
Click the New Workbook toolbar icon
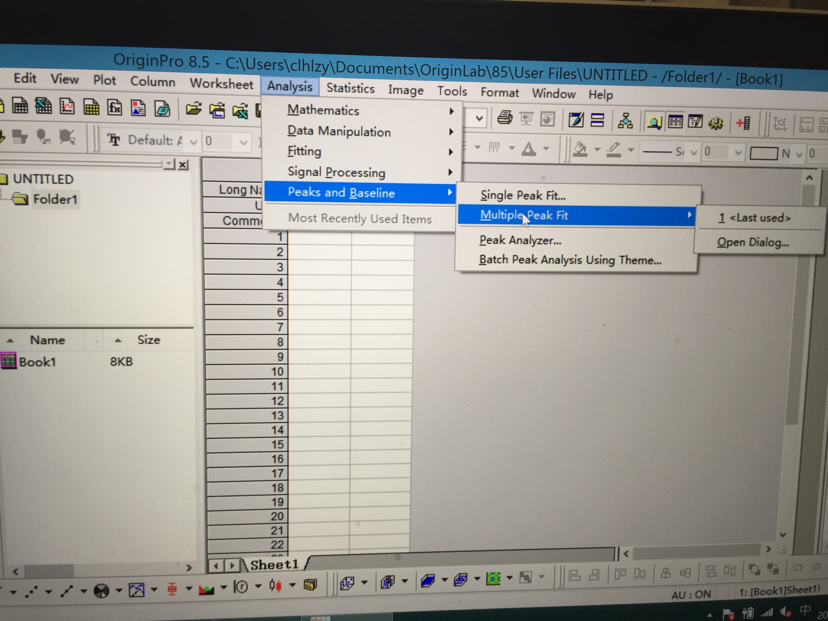20,106
